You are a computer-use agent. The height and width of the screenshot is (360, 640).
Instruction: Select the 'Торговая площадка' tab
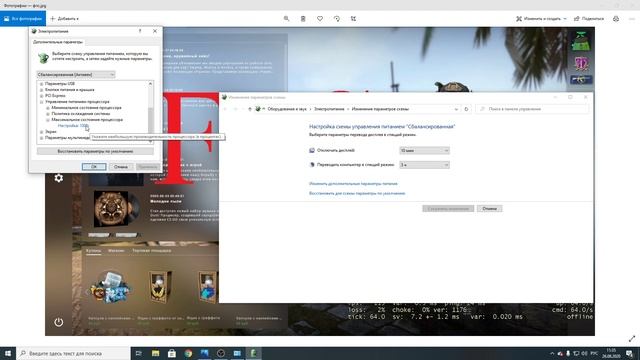click(x=151, y=251)
